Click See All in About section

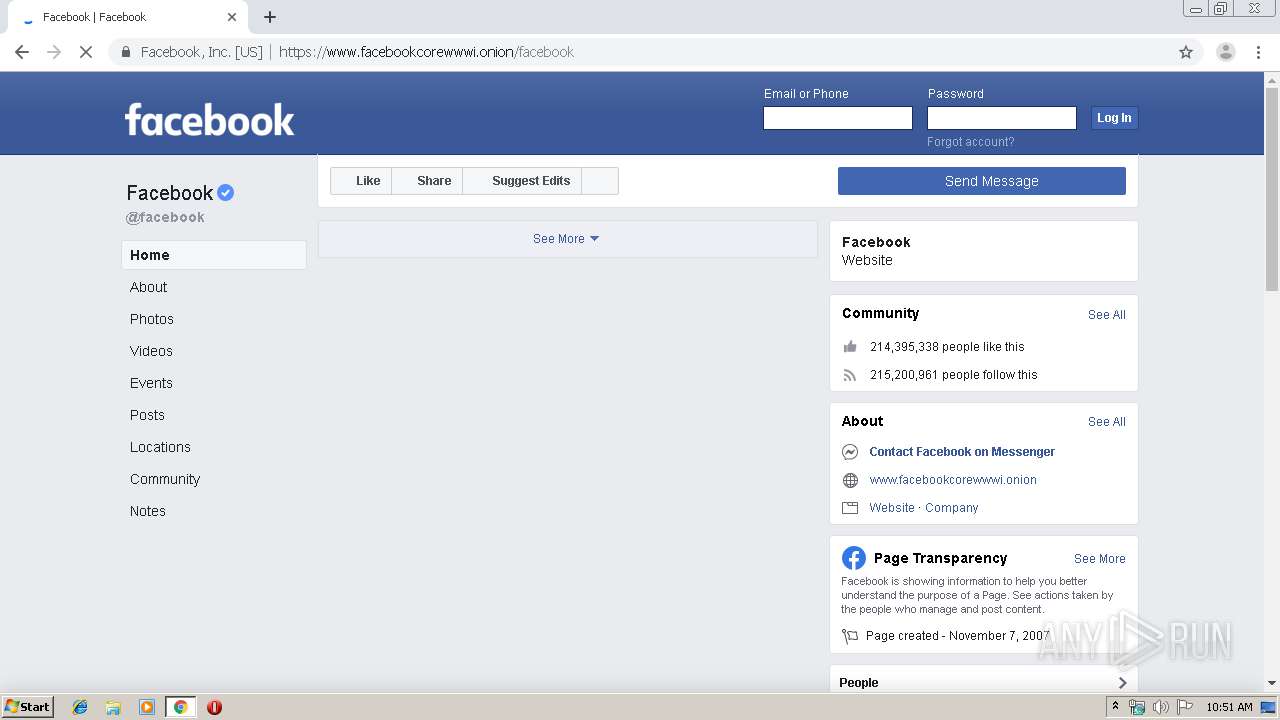click(x=1107, y=422)
